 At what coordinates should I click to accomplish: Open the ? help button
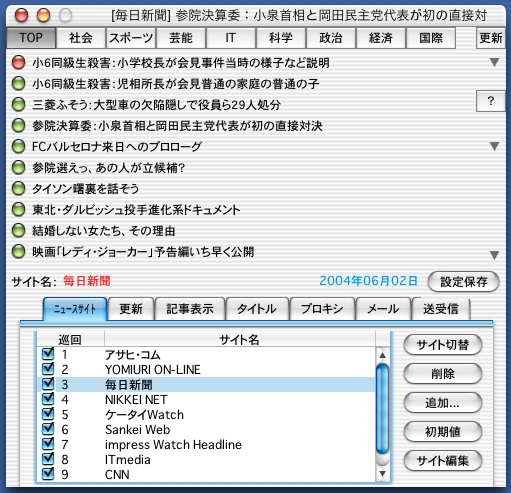tap(490, 101)
